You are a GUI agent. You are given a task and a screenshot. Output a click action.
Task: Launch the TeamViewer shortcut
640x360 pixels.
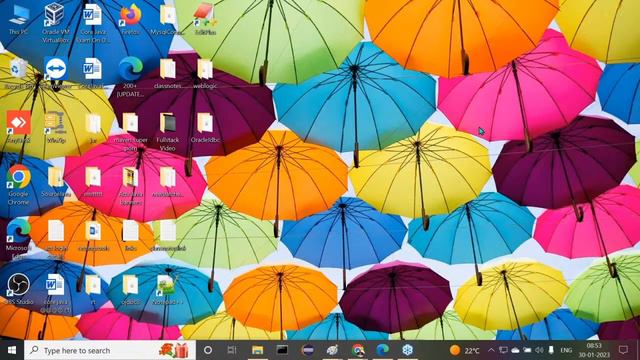56,73
